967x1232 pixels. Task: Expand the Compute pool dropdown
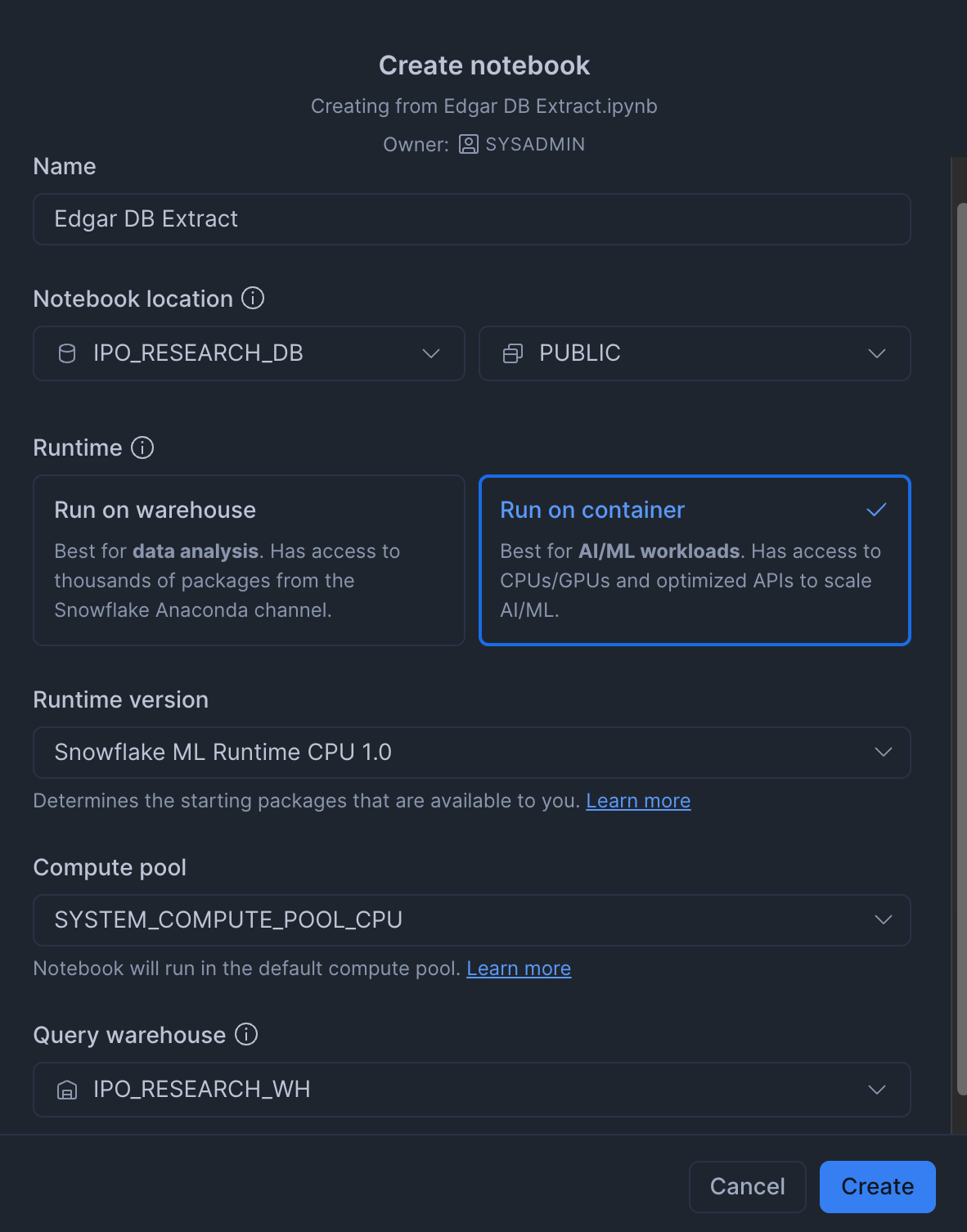pyautogui.click(x=471, y=920)
